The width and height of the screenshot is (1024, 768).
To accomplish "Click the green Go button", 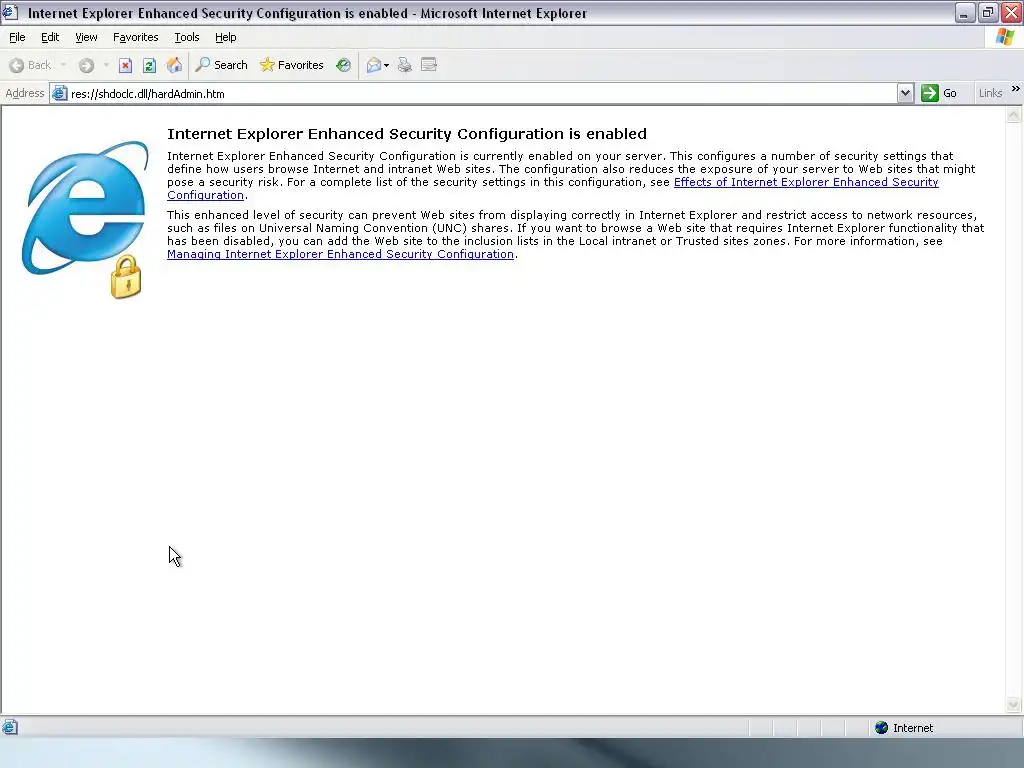I will 940,93.
